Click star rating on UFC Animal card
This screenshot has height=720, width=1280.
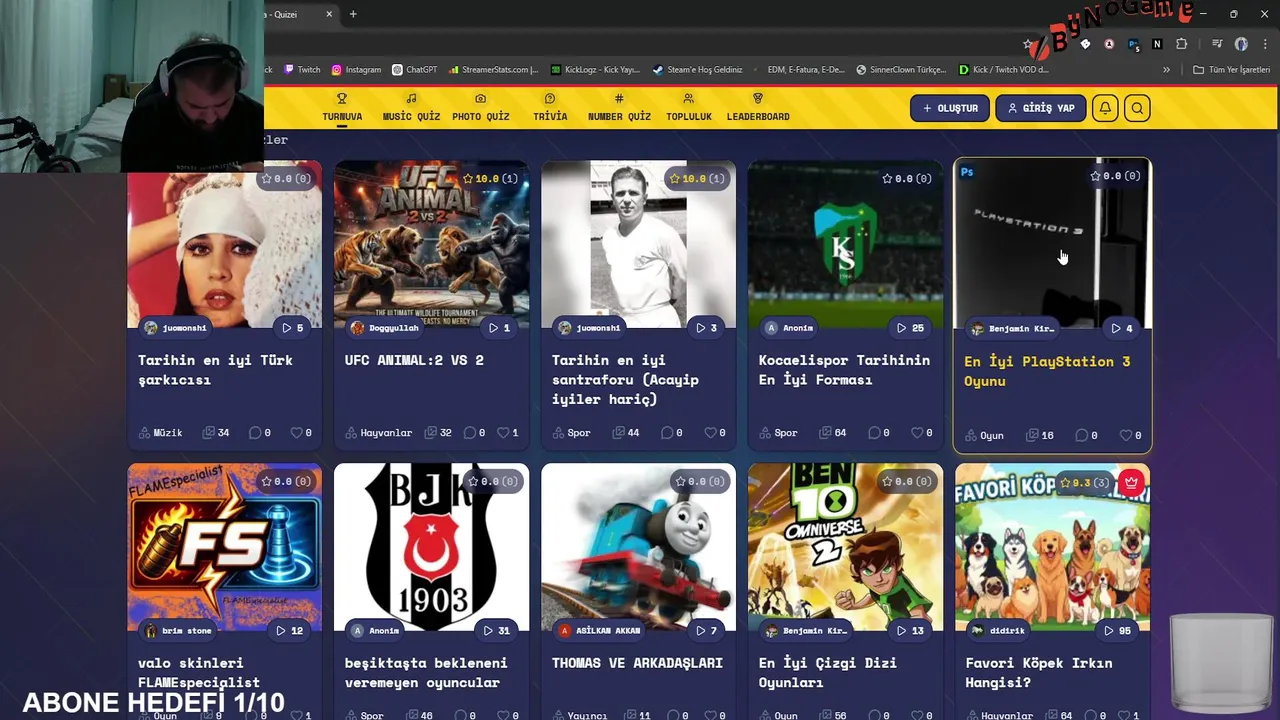(x=490, y=178)
